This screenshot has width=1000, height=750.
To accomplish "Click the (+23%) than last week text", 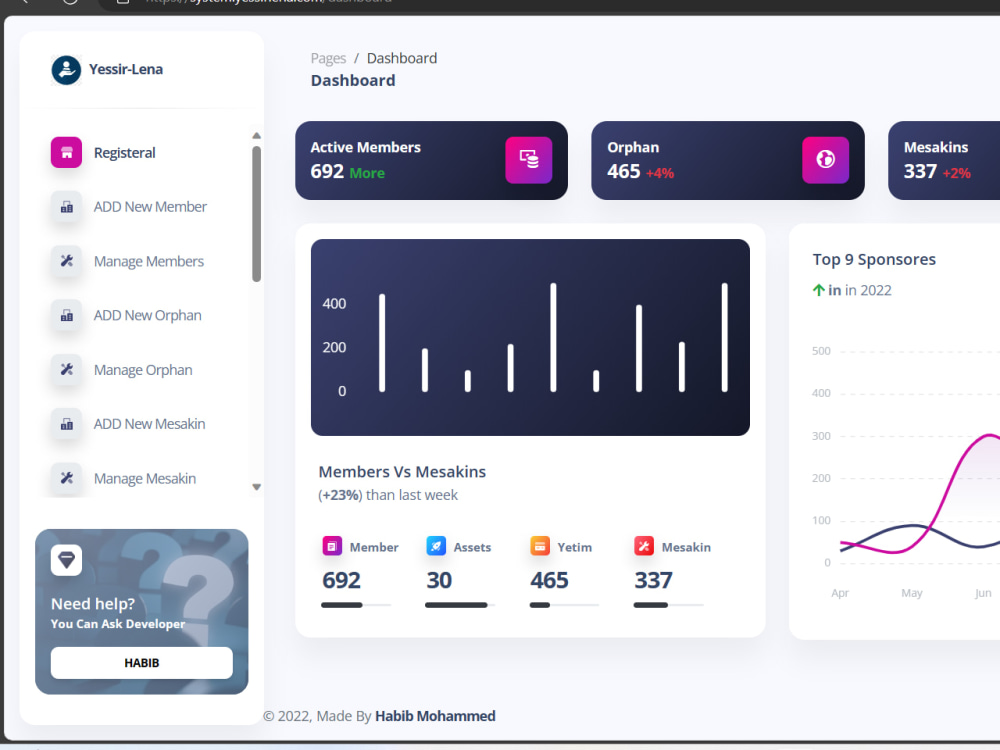I will (388, 495).
